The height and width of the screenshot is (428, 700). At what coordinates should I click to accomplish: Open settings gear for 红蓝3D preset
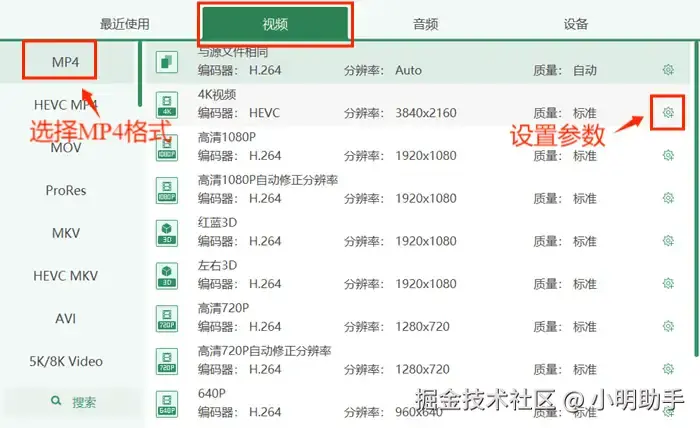(x=668, y=241)
